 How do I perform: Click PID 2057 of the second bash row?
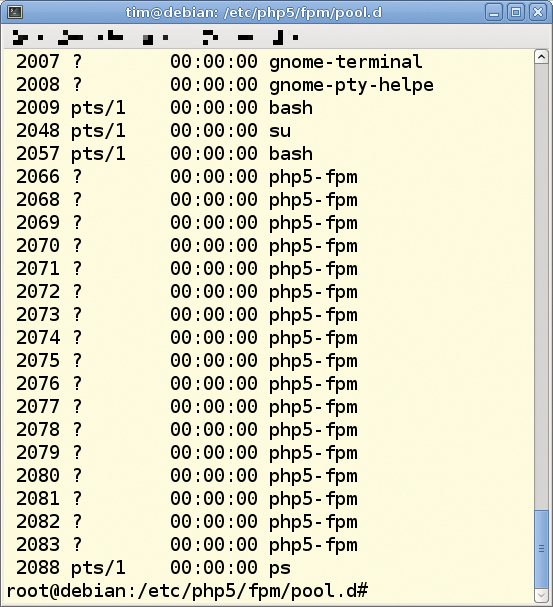tap(38, 154)
